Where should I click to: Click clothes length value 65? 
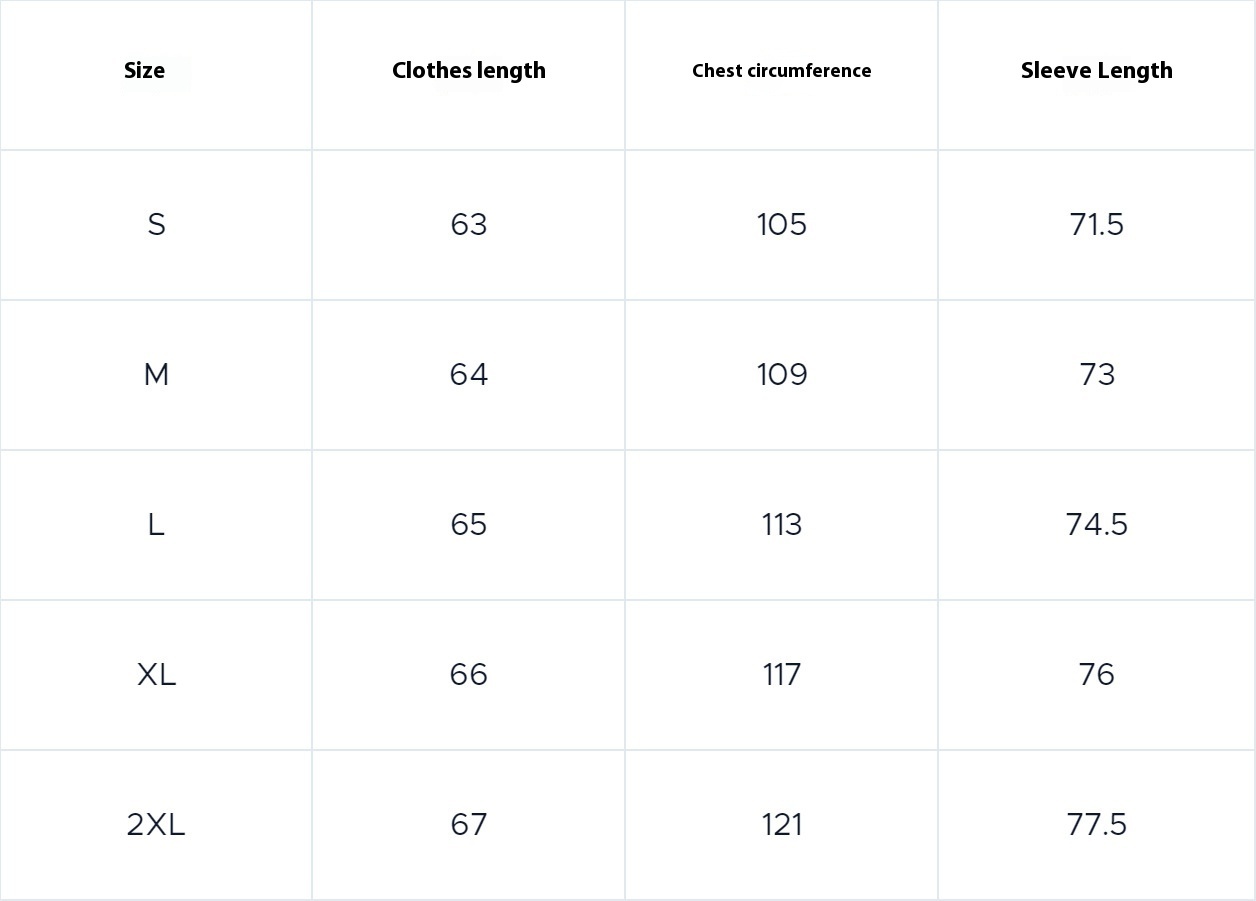tap(469, 525)
